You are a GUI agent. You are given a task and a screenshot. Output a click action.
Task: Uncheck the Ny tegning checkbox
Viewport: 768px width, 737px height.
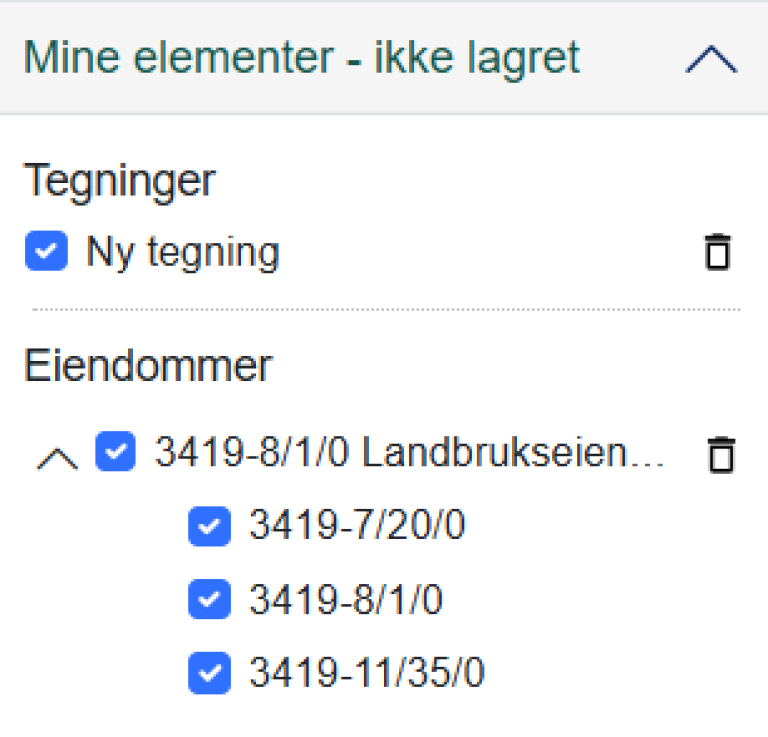click(x=46, y=252)
